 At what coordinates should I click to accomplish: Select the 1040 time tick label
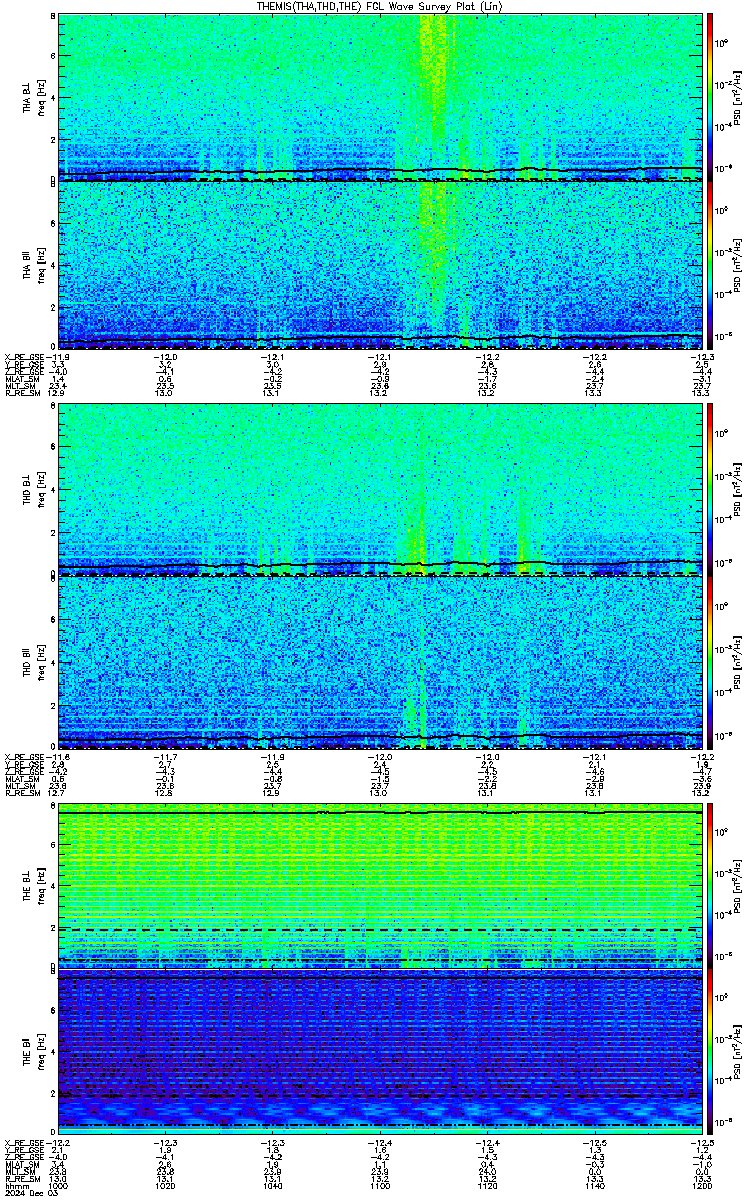[x=273, y=1186]
